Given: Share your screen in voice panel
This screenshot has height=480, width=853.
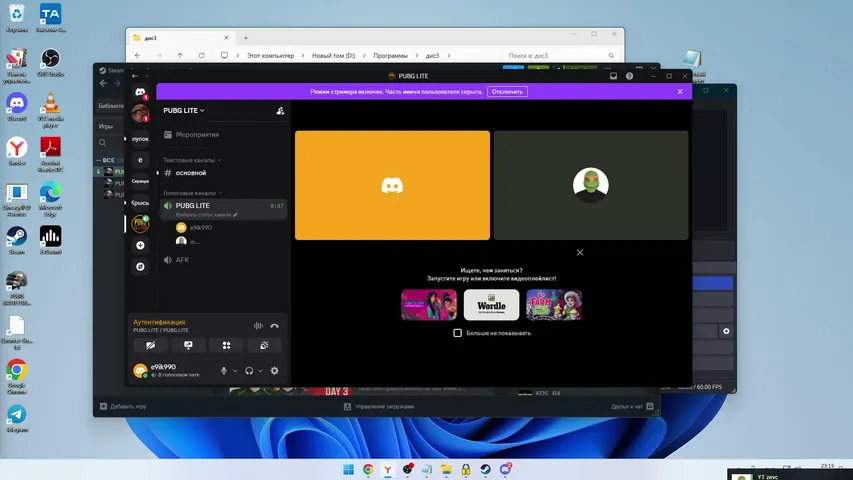Looking at the screenshot, I should 188,345.
